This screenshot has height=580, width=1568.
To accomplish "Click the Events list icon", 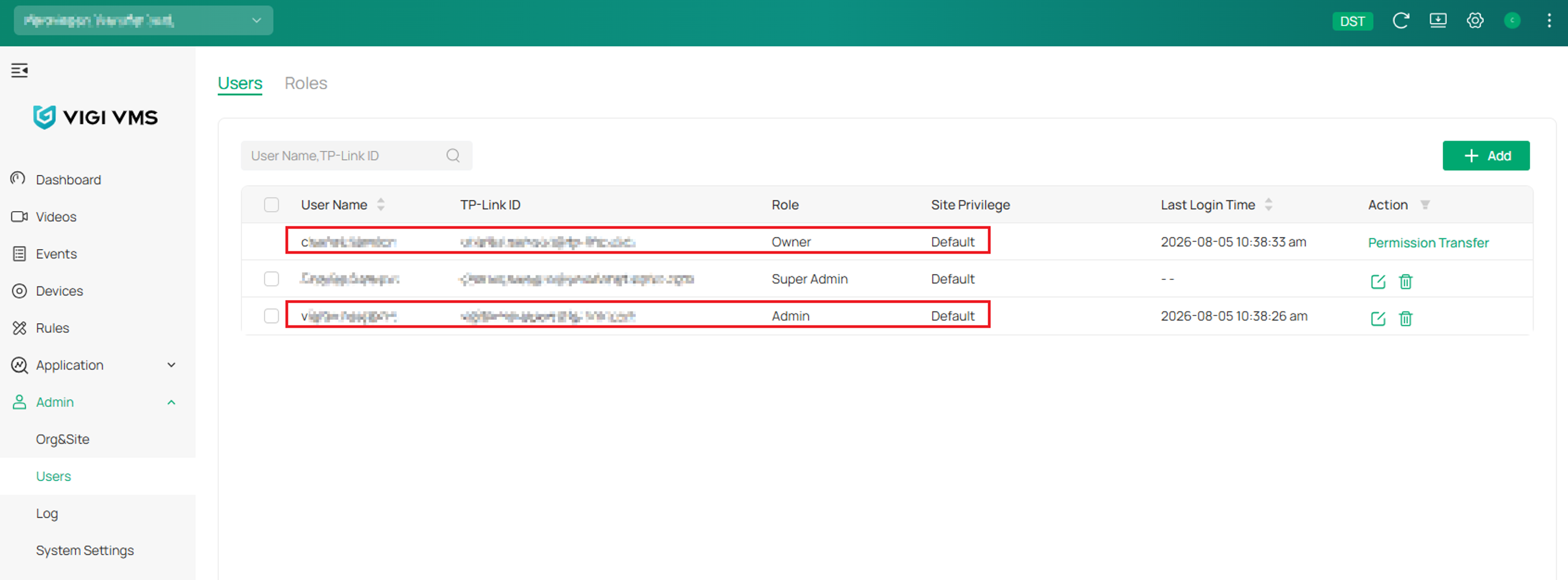I will [20, 254].
